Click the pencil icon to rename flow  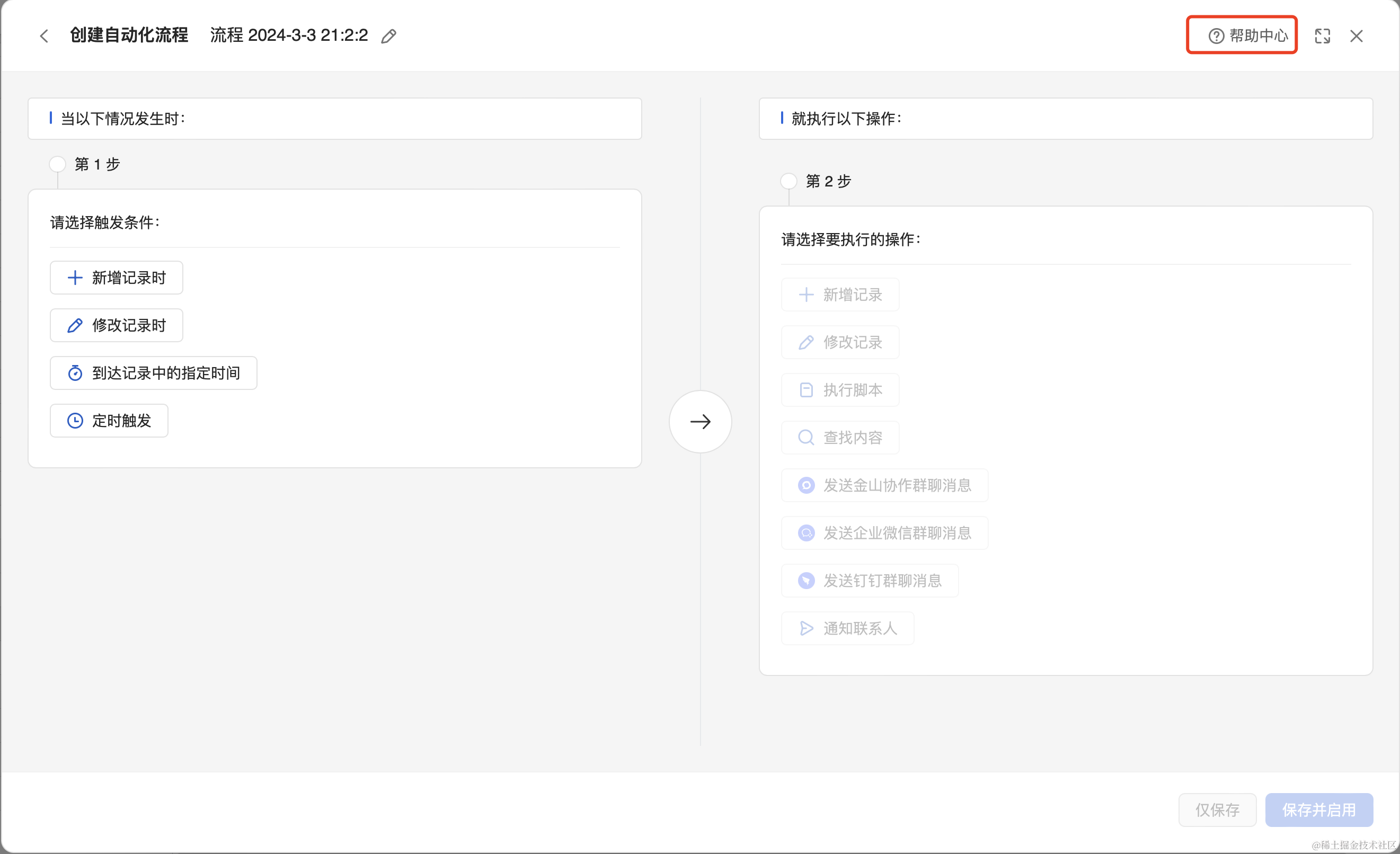[x=388, y=37]
